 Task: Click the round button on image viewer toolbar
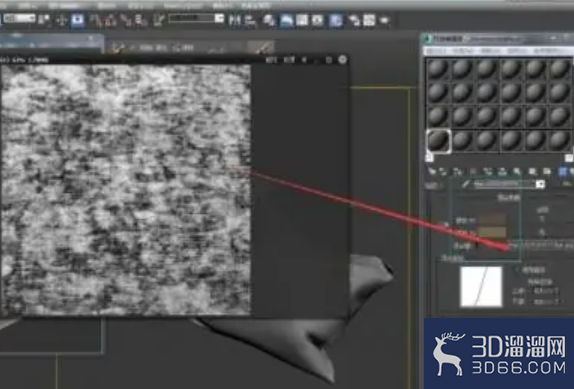pyautogui.click(x=343, y=59)
